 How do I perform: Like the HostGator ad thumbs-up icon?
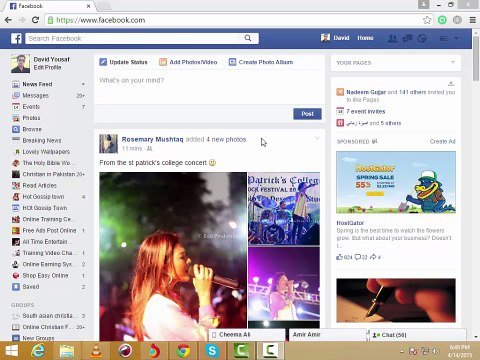tap(340, 257)
